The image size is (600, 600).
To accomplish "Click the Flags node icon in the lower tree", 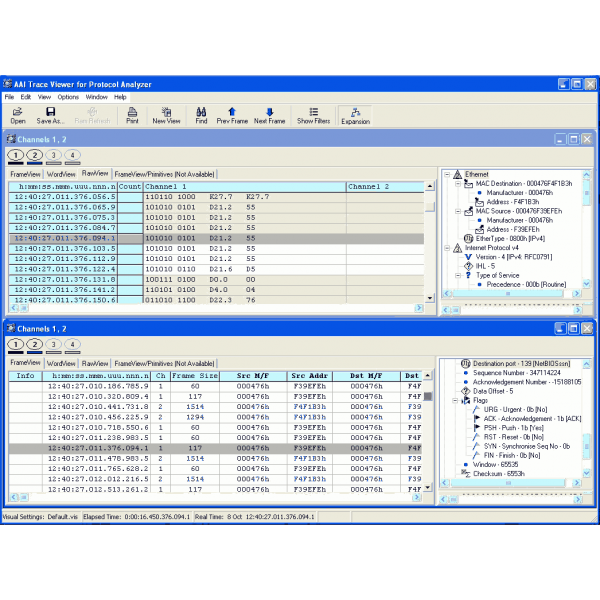I will 466,401.
